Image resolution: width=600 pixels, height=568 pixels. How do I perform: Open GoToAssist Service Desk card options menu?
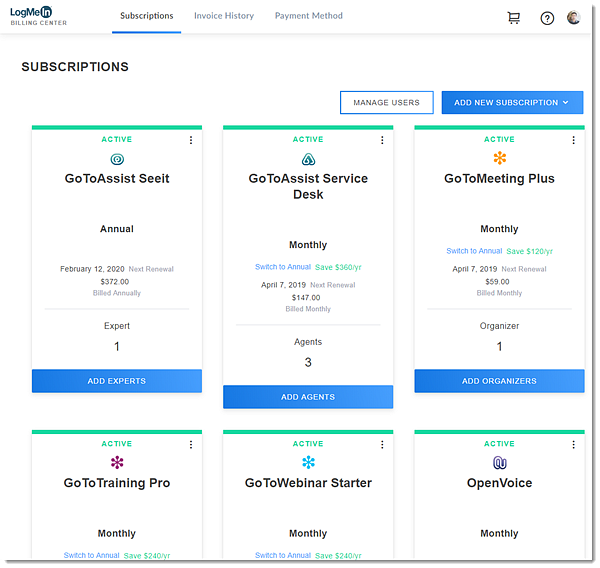coord(382,140)
